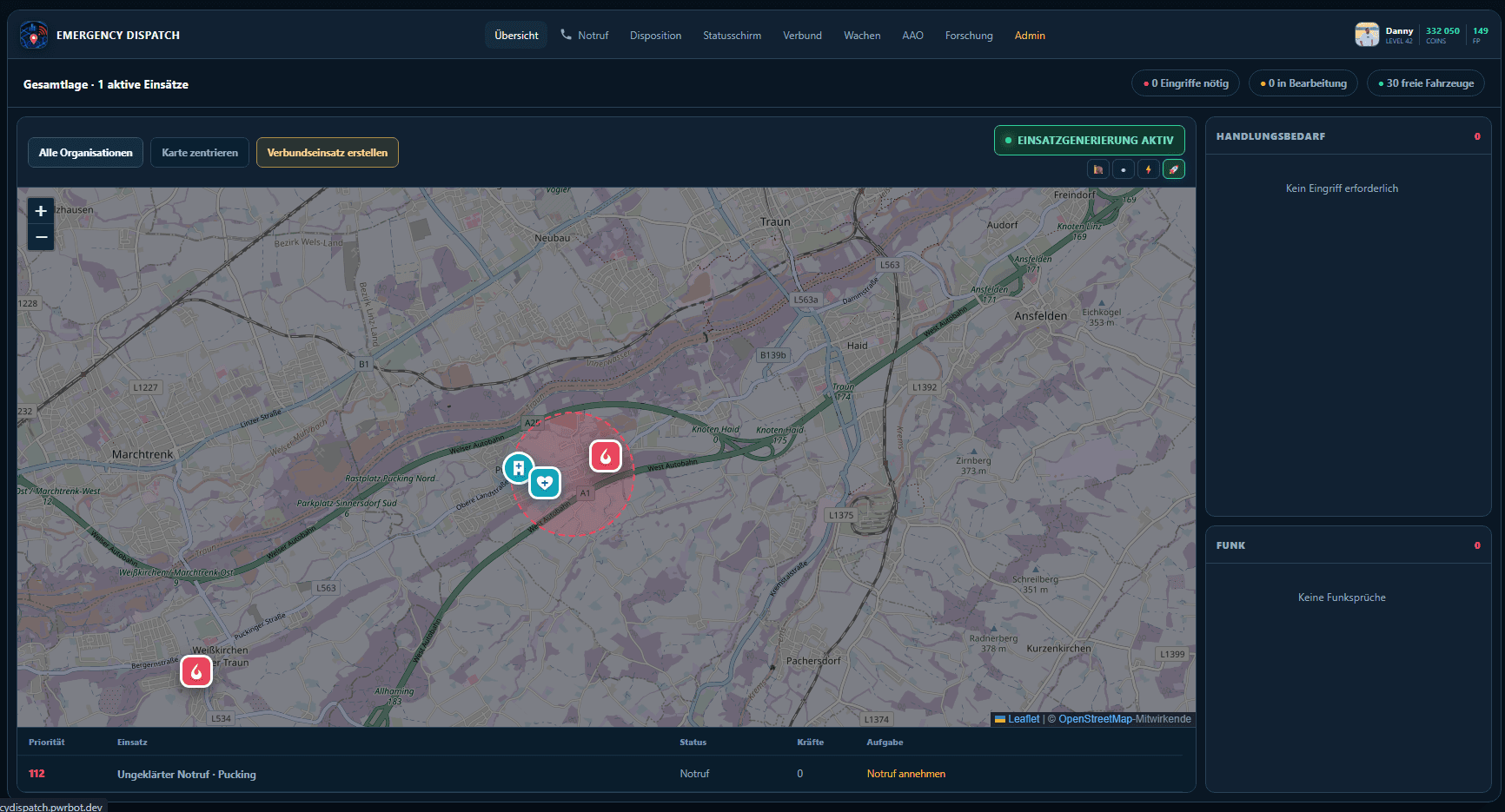Click the rocket speed icon button
This screenshot has width=1505, height=812.
coord(1174,169)
